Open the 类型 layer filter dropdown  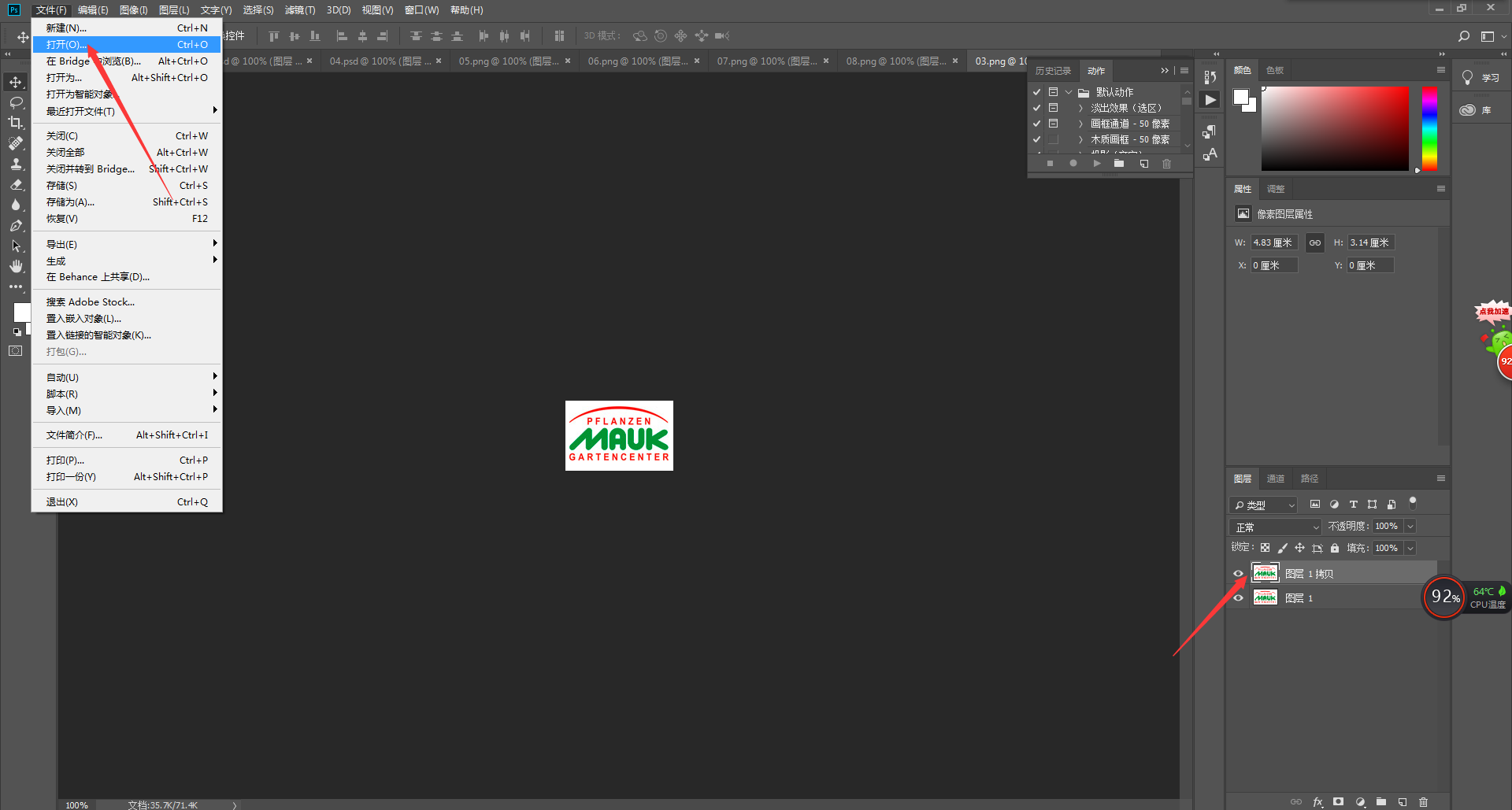(x=1263, y=505)
